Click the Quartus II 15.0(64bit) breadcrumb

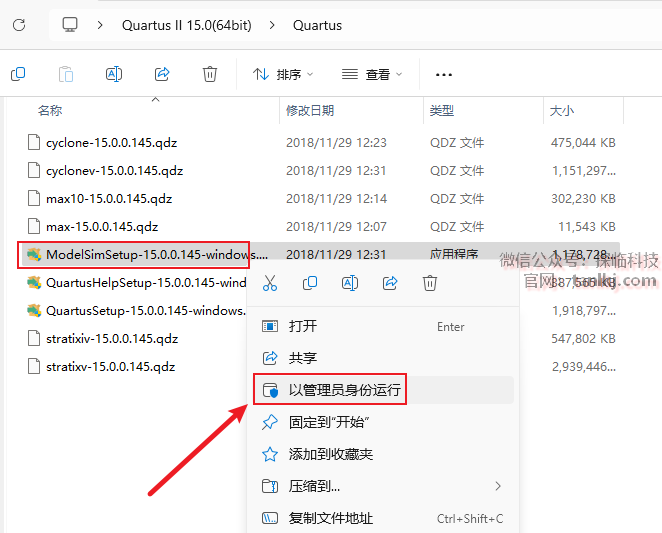pos(187,25)
